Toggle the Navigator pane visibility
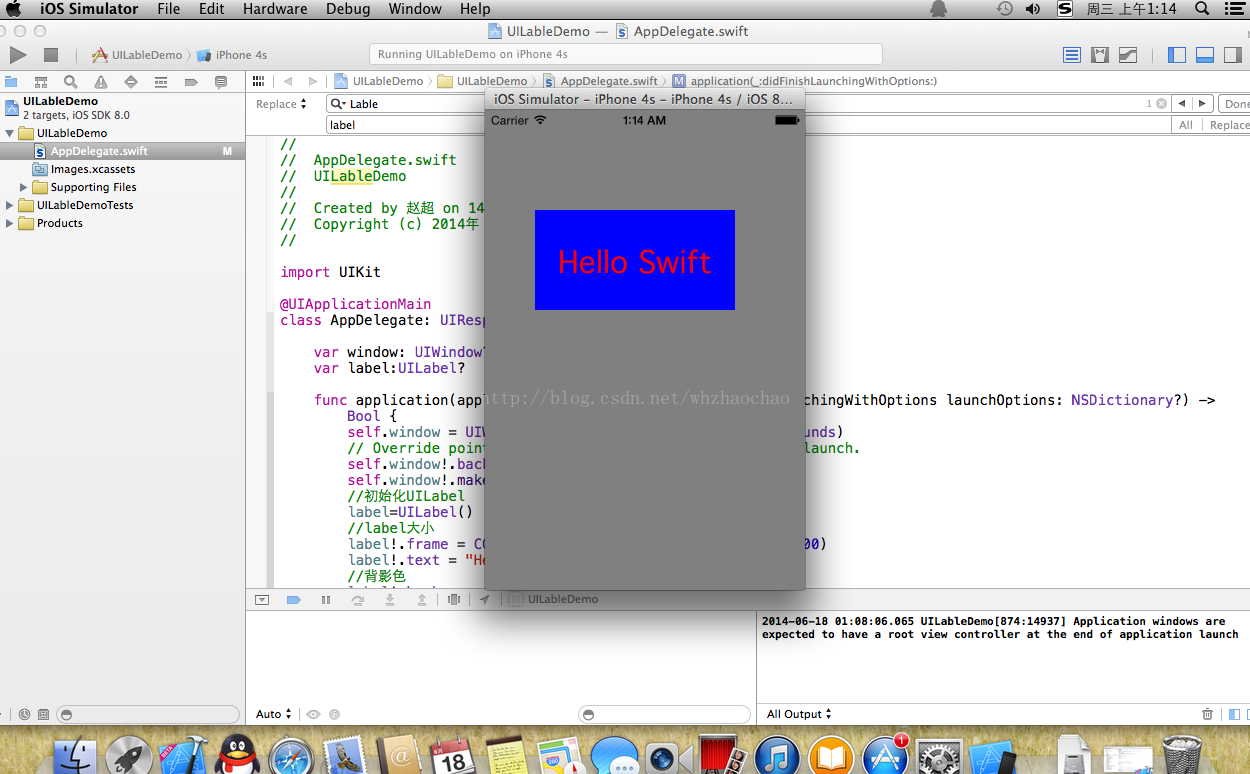Image resolution: width=1250 pixels, height=774 pixels. [1177, 55]
